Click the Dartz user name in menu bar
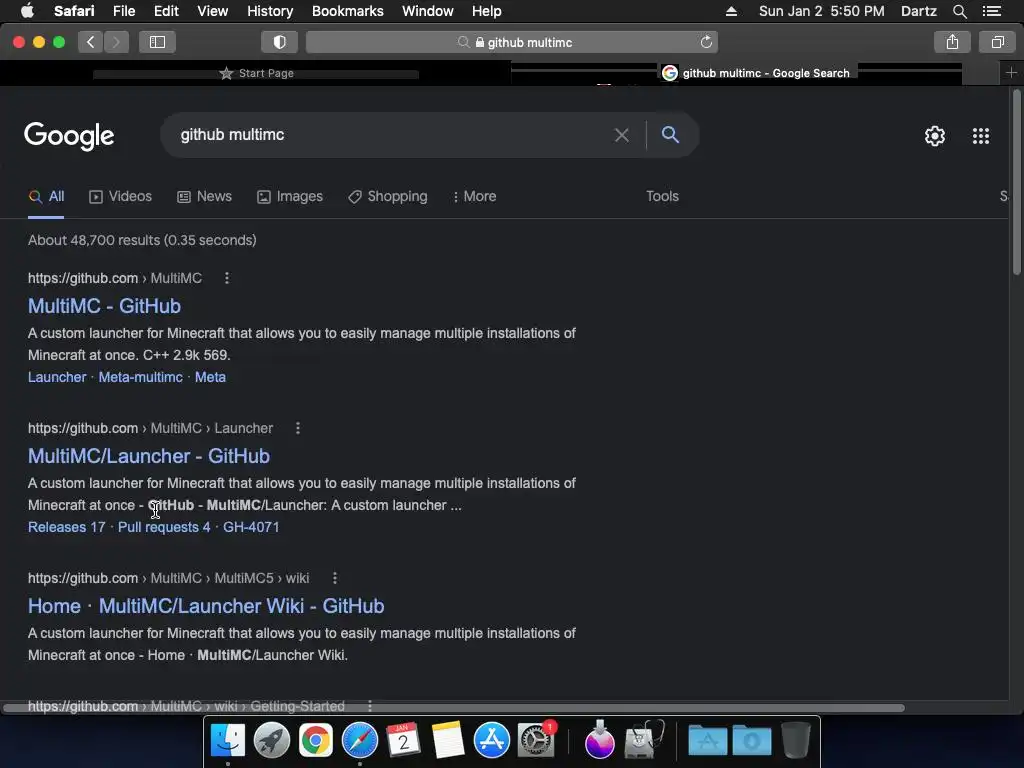The image size is (1024, 768). 918,11
